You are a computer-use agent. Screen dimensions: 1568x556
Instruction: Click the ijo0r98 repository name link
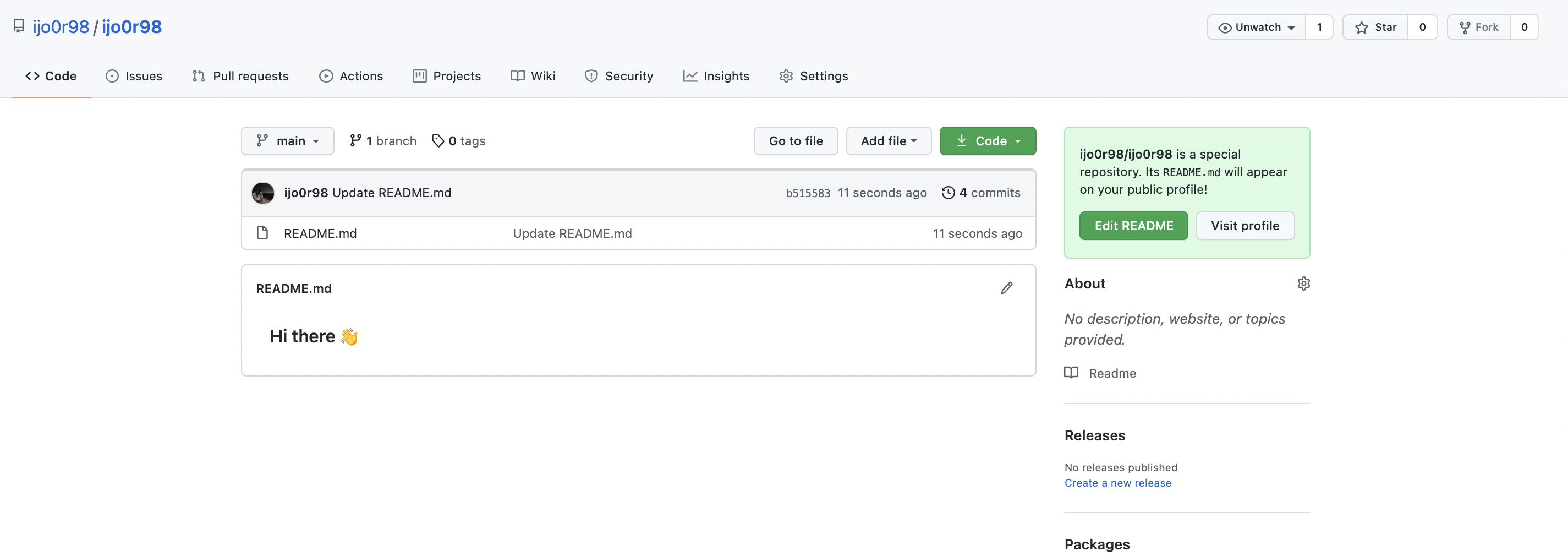coord(131,27)
